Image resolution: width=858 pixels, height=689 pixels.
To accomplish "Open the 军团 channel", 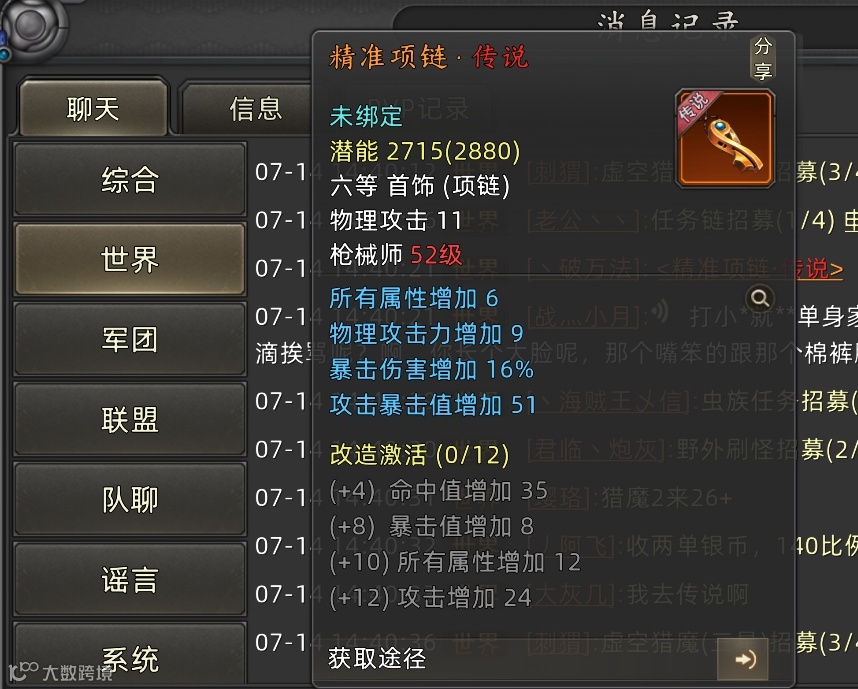I will point(130,339).
